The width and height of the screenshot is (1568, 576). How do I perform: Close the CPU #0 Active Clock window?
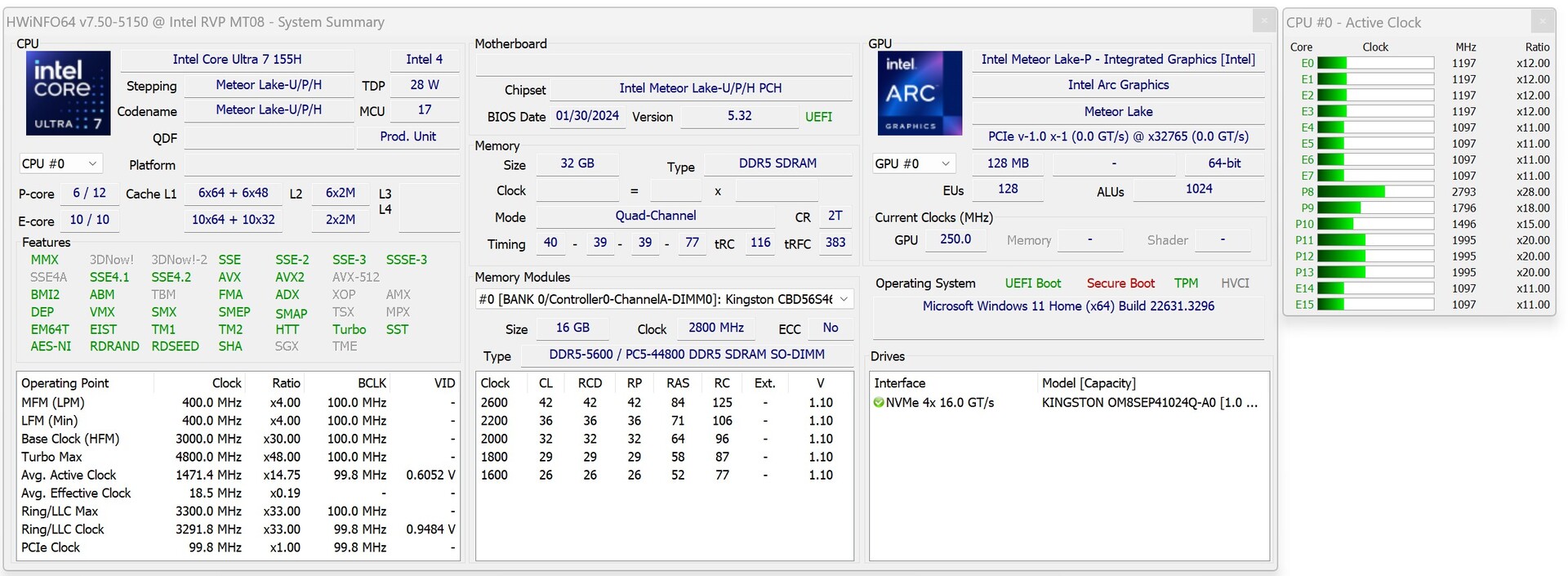point(1543,22)
